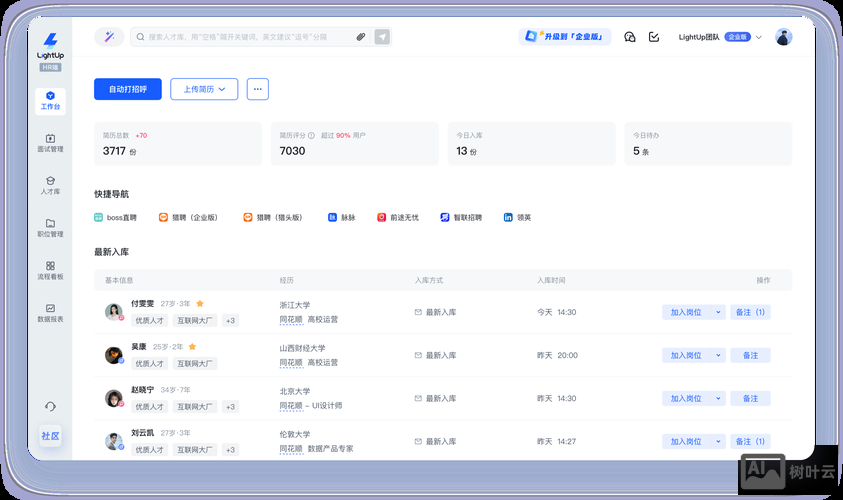Click the paperclip attachment icon in search bar

click(361, 37)
